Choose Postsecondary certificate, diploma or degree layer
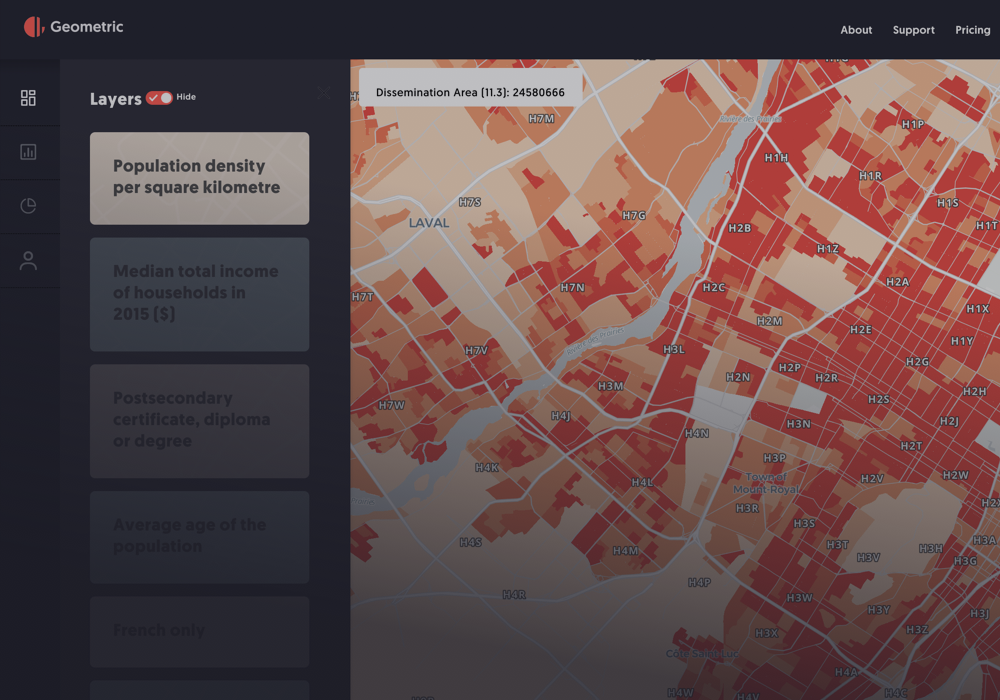Image resolution: width=1000 pixels, height=700 pixels. [199, 420]
